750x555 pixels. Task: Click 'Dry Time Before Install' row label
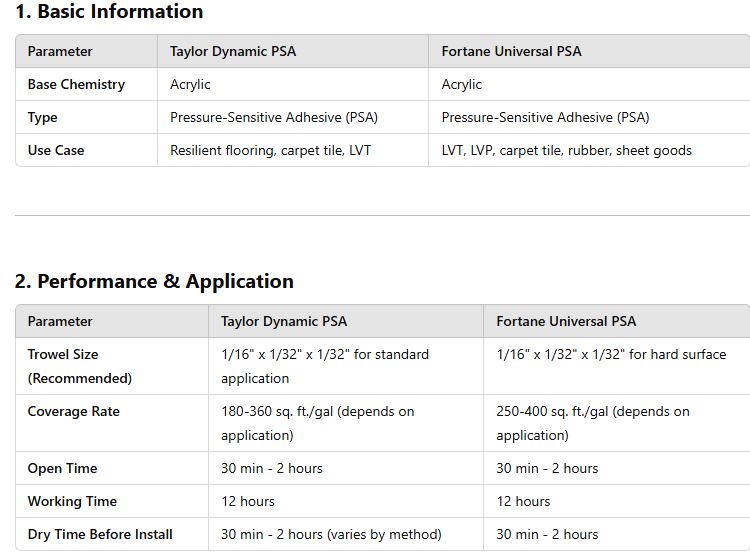point(100,534)
